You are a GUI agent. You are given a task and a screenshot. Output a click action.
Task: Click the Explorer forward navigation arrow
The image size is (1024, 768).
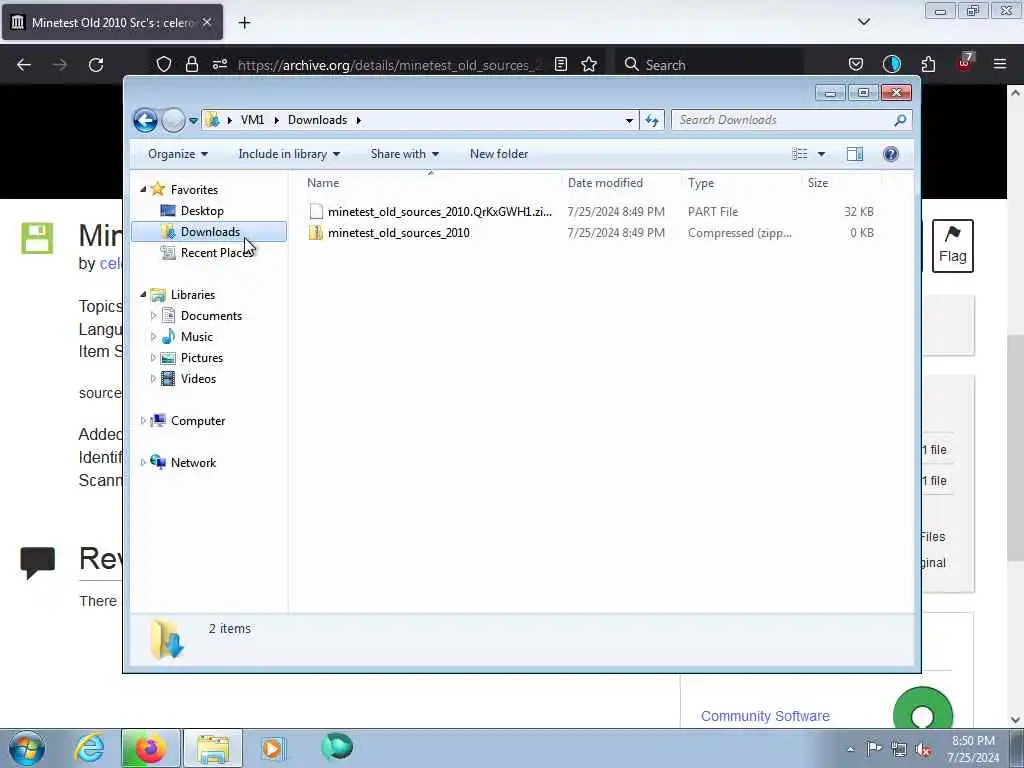click(173, 120)
